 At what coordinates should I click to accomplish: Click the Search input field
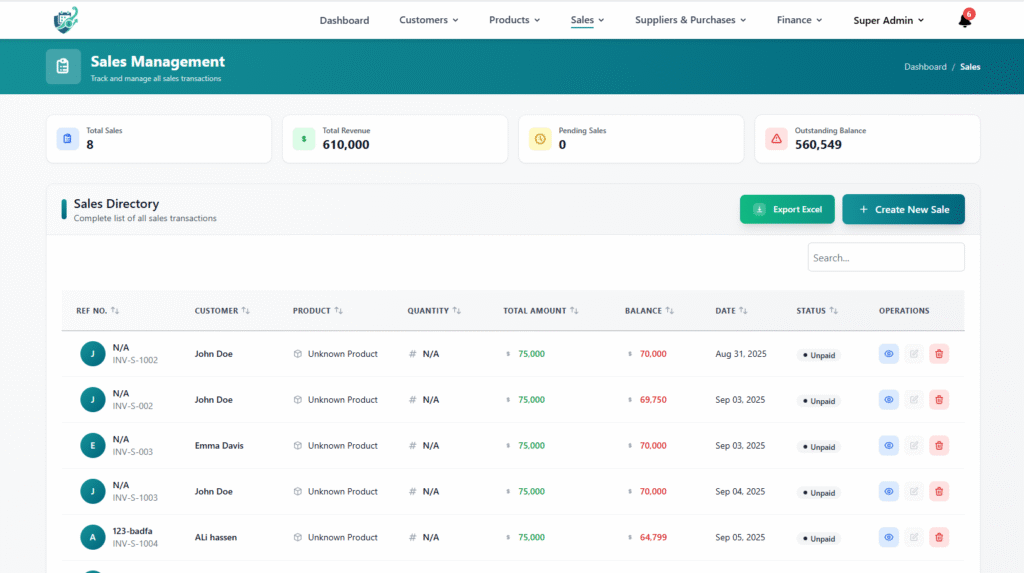[885, 257]
